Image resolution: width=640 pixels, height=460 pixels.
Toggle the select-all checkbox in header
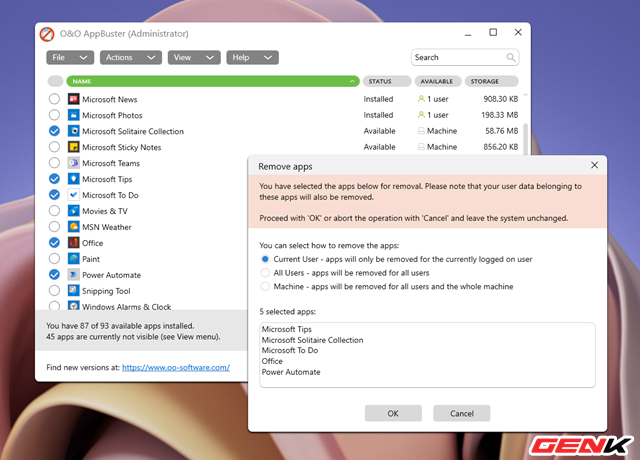tap(55, 81)
